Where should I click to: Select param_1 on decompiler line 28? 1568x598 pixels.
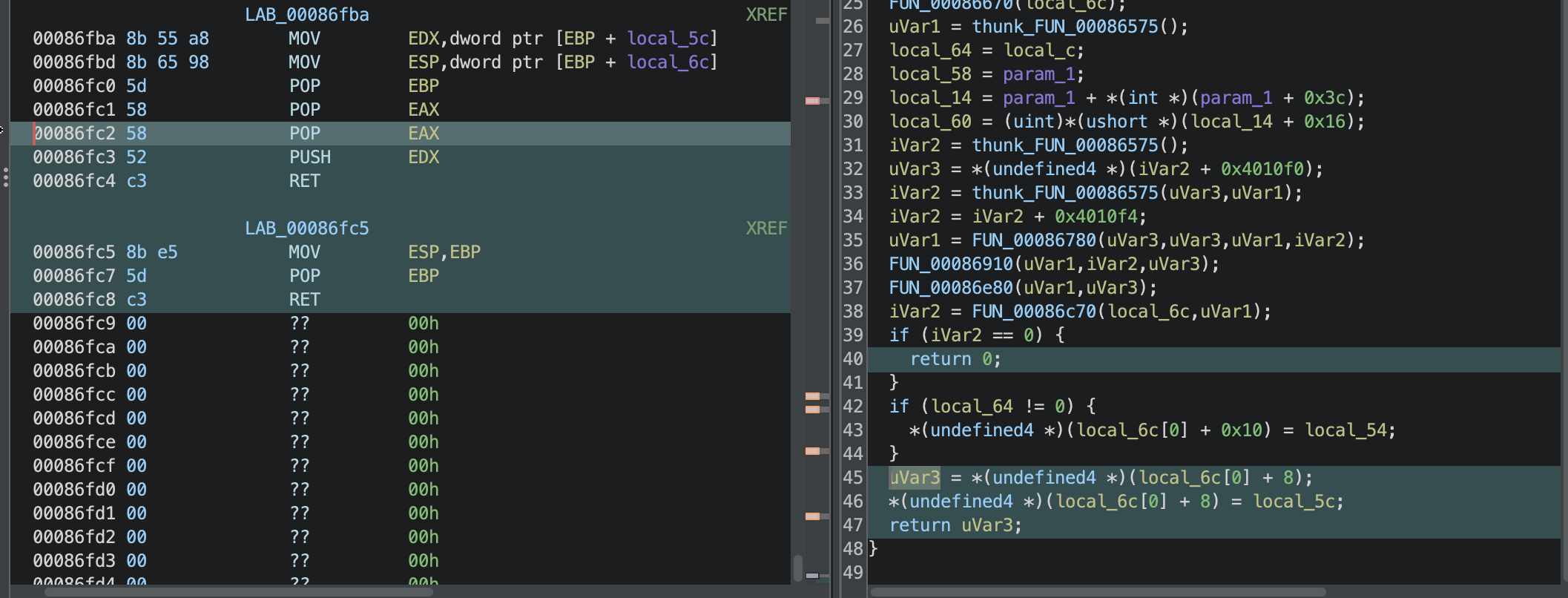[1039, 74]
